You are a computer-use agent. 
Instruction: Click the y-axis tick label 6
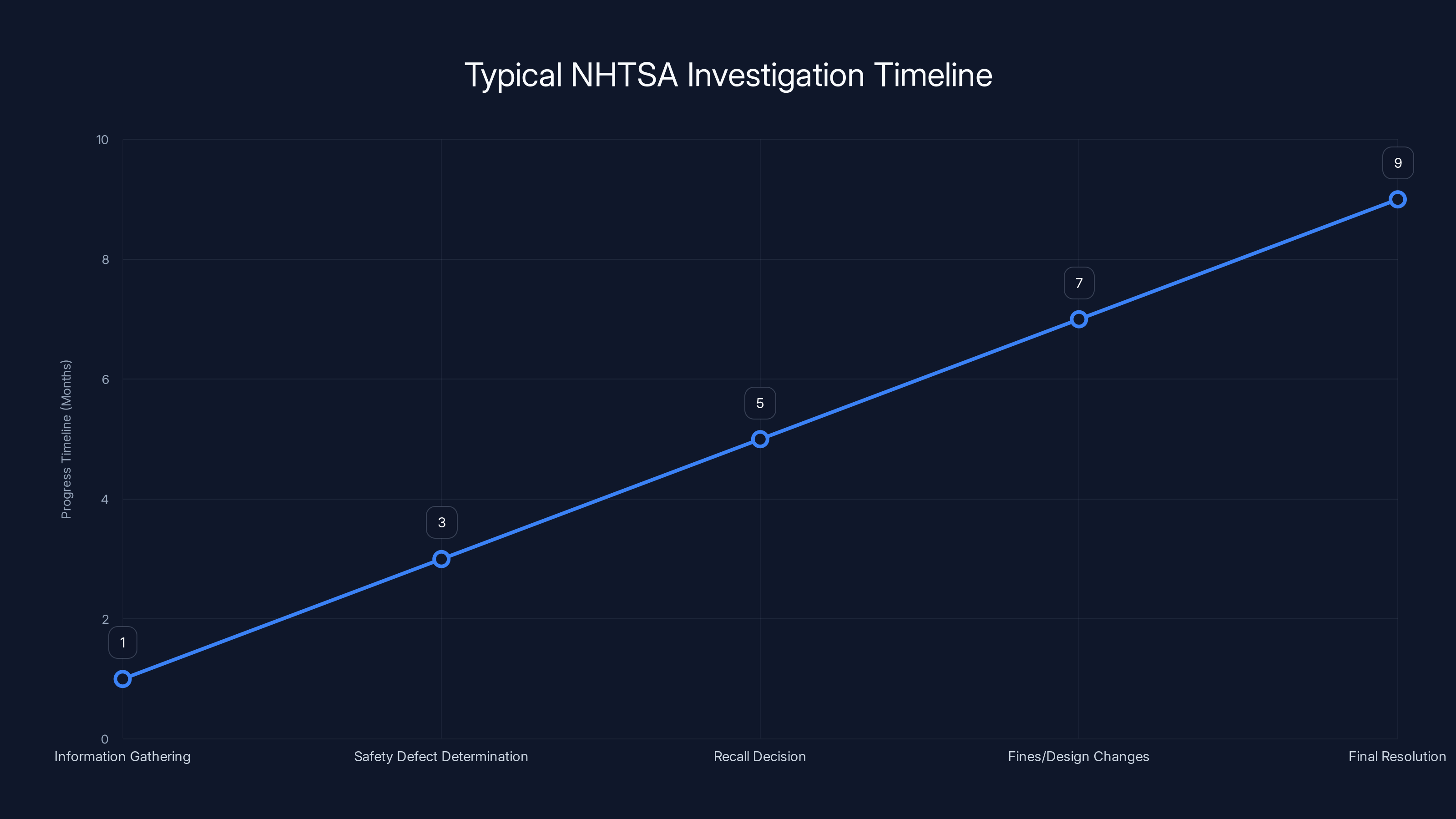105,380
